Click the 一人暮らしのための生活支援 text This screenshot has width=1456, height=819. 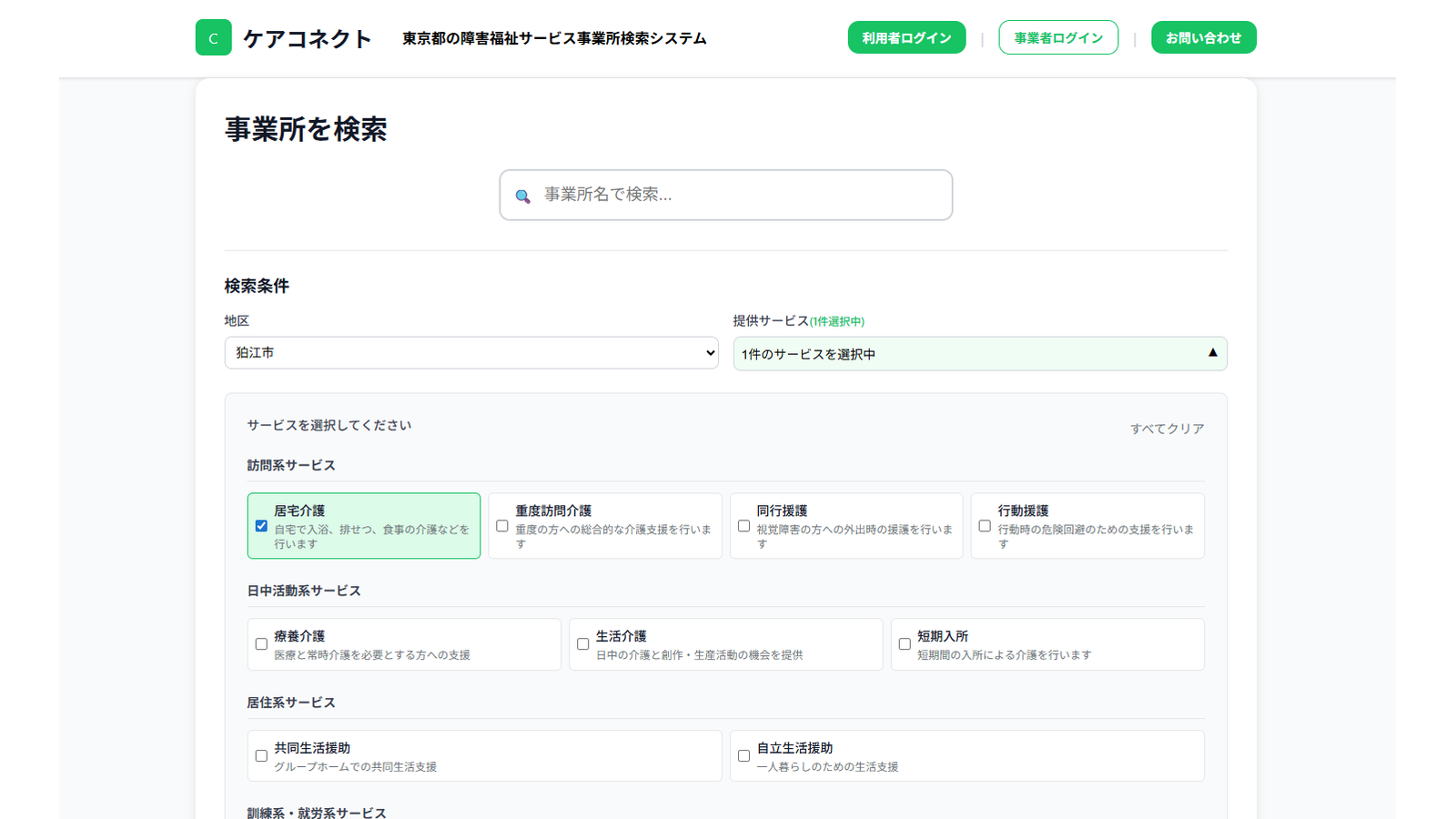pyautogui.click(x=827, y=767)
